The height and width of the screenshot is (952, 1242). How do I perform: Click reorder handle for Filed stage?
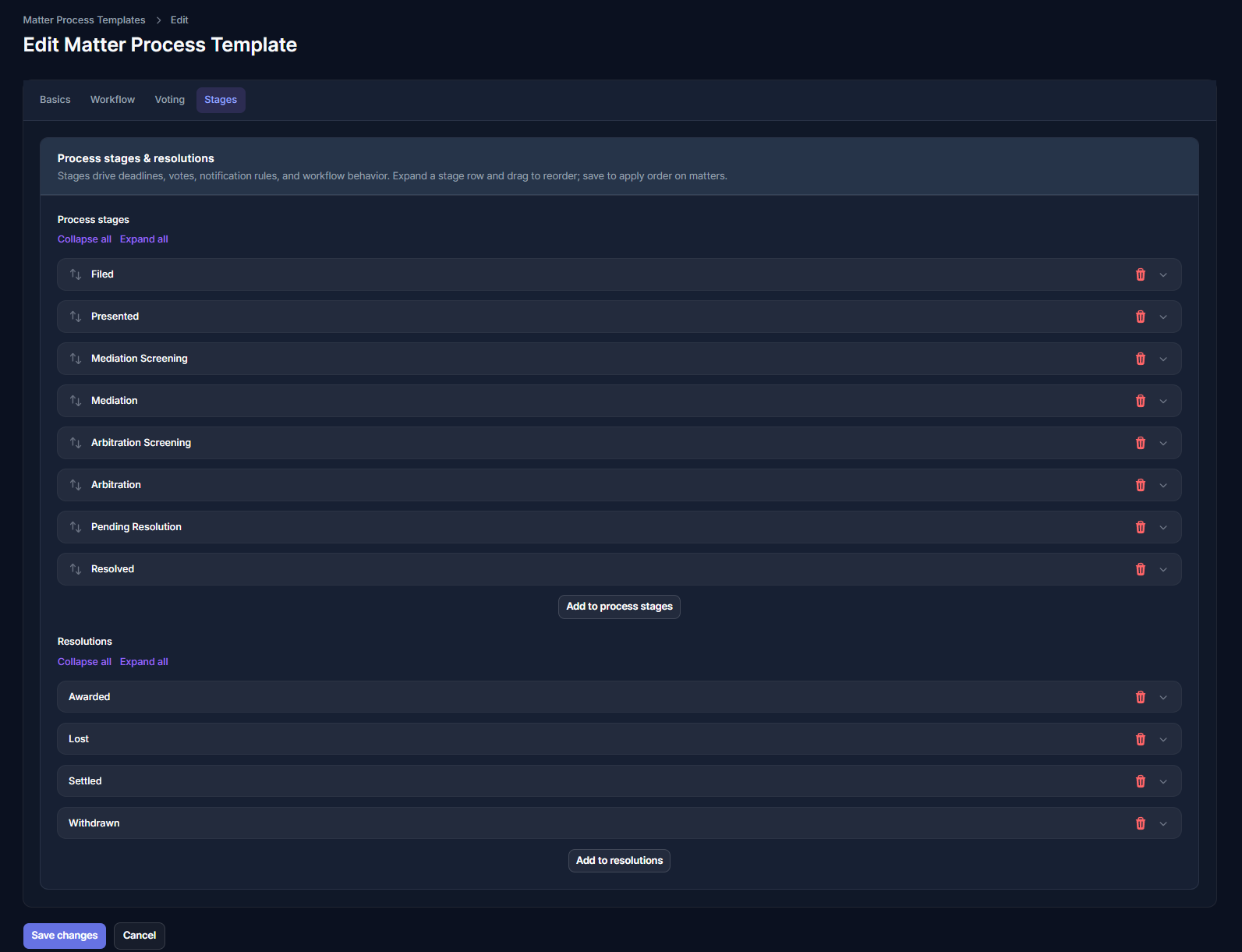tap(76, 274)
